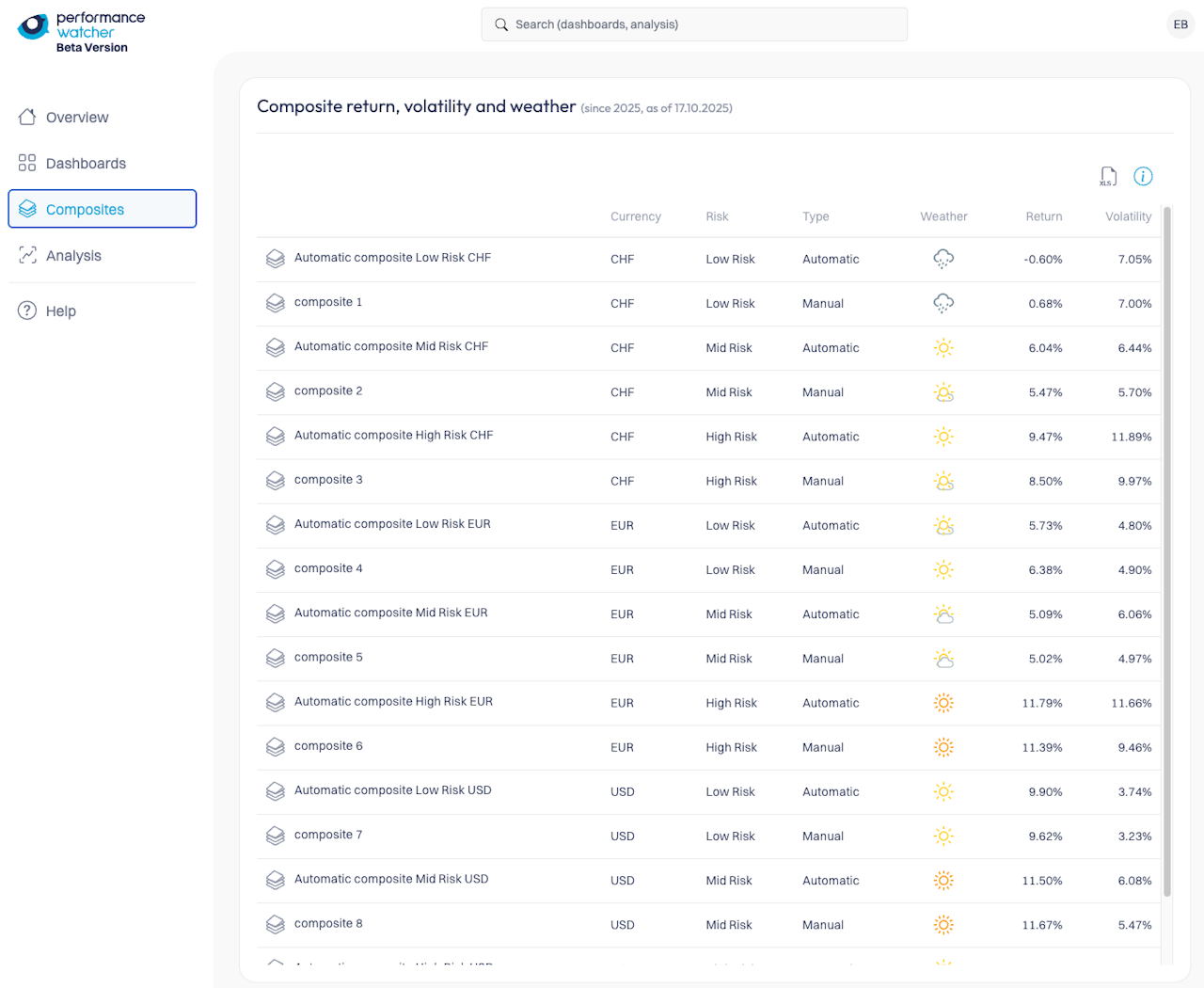The height and width of the screenshot is (988, 1204).
Task: Open the Analysis section
Action: (x=73, y=256)
